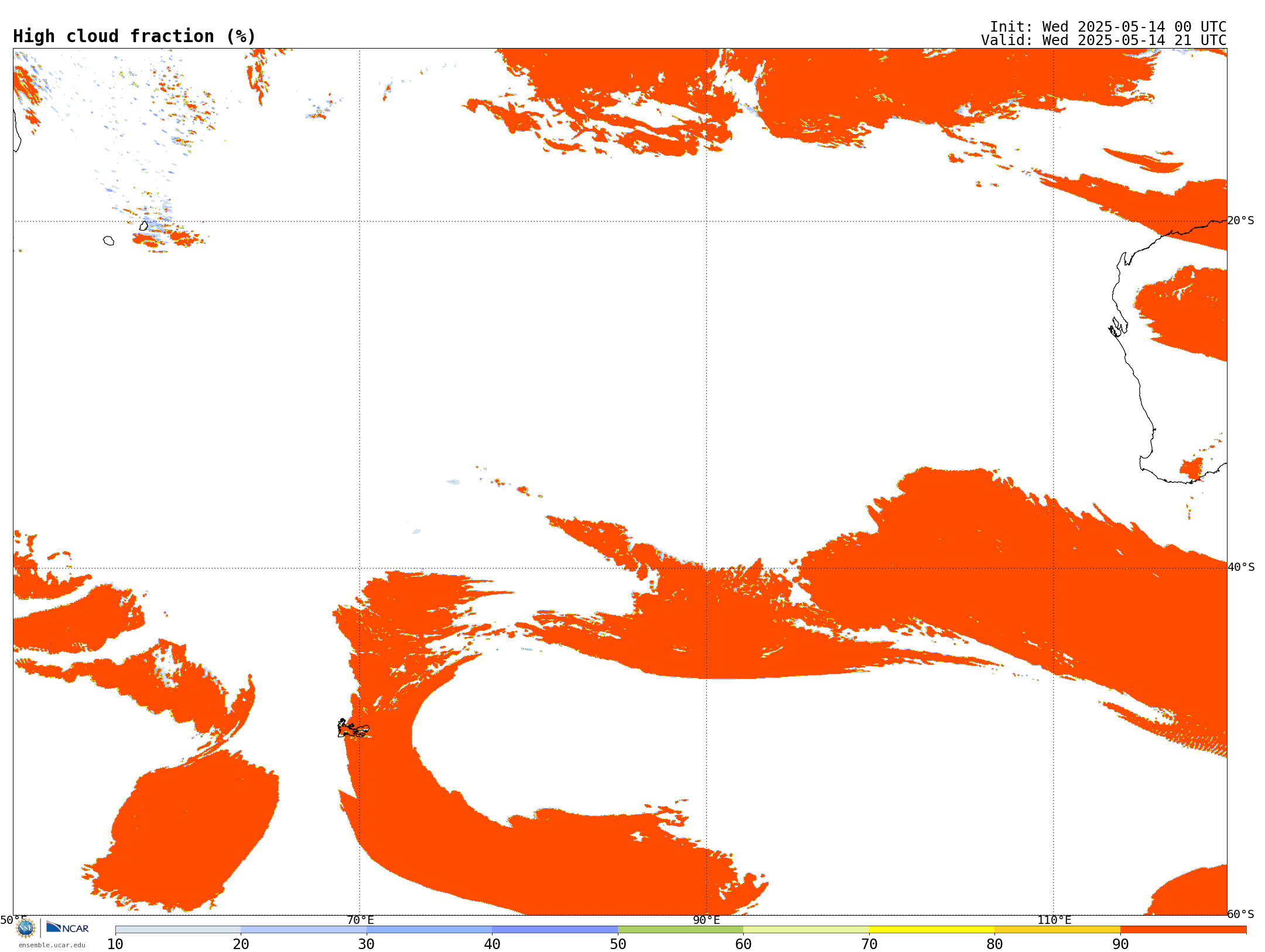The width and height of the screenshot is (1265, 952).
Task: Click the 40–50 periwinkle colorbar segment
Action: (555, 930)
